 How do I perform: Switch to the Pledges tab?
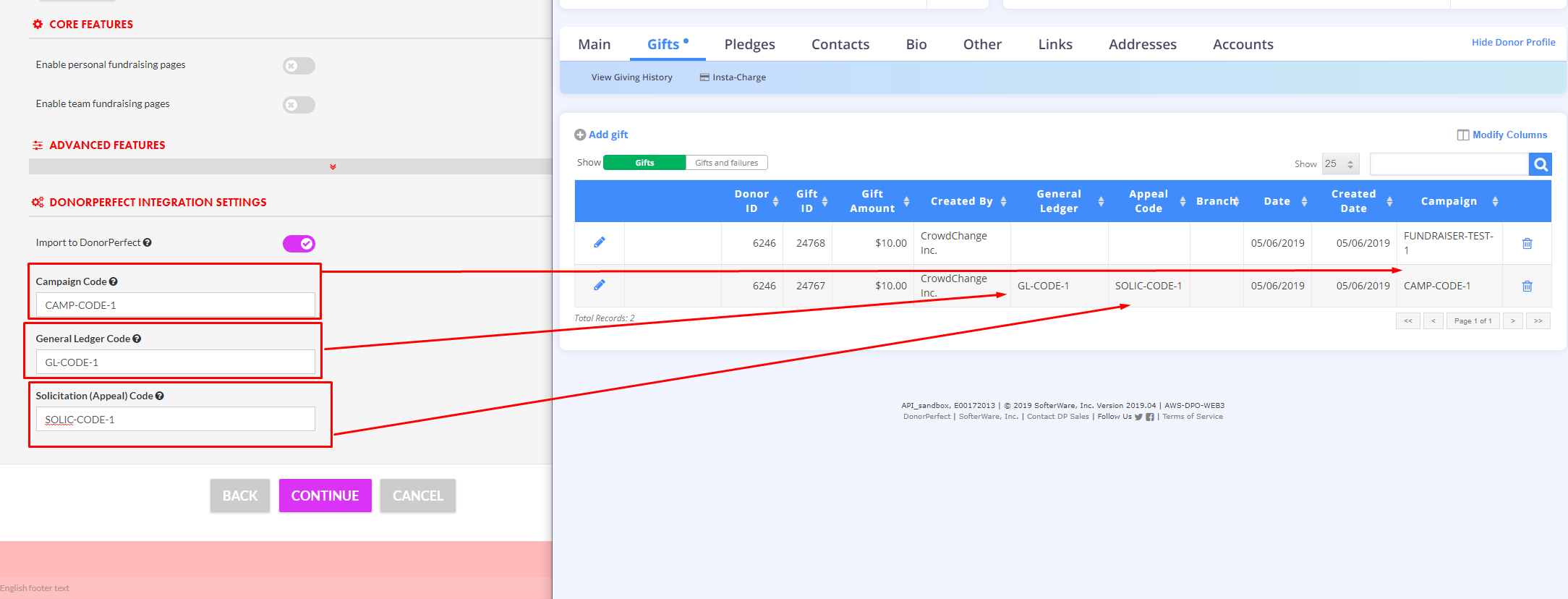pos(749,44)
